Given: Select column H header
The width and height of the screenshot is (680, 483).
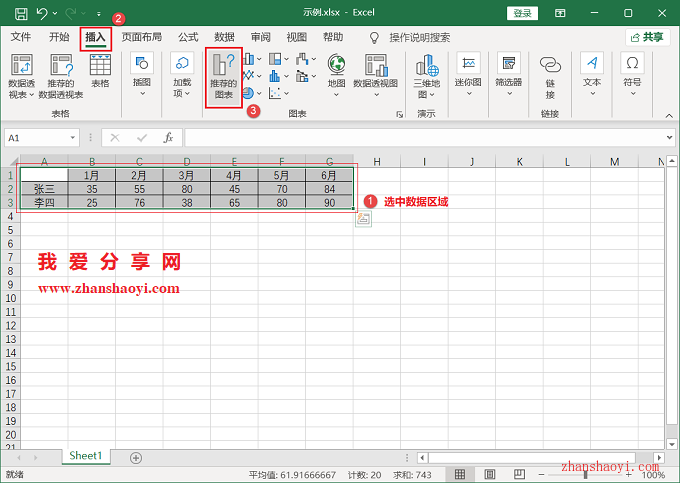Looking at the screenshot, I should (x=376, y=162).
